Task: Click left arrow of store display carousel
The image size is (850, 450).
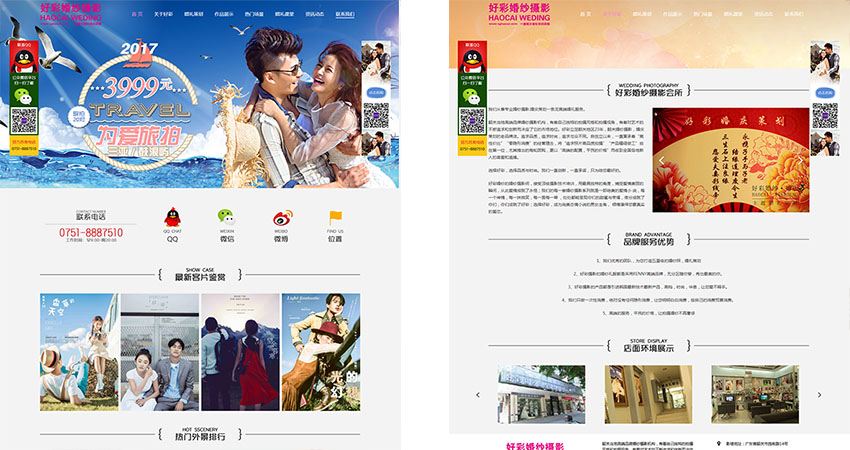Action: point(478,395)
